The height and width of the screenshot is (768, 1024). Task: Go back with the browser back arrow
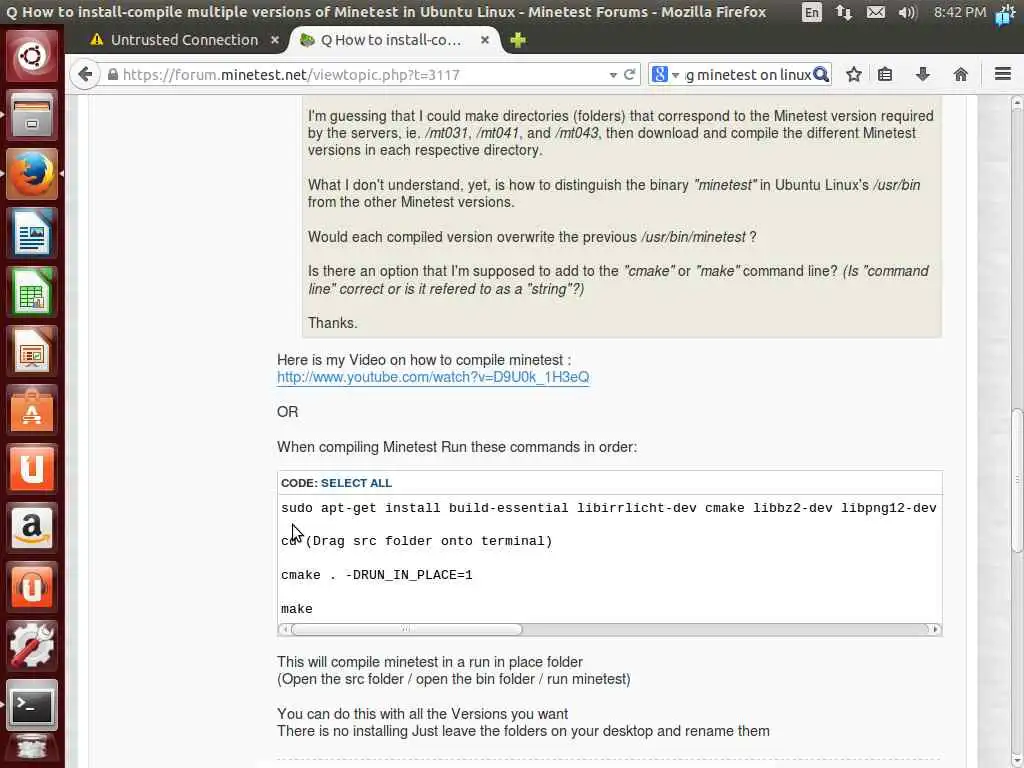click(85, 74)
